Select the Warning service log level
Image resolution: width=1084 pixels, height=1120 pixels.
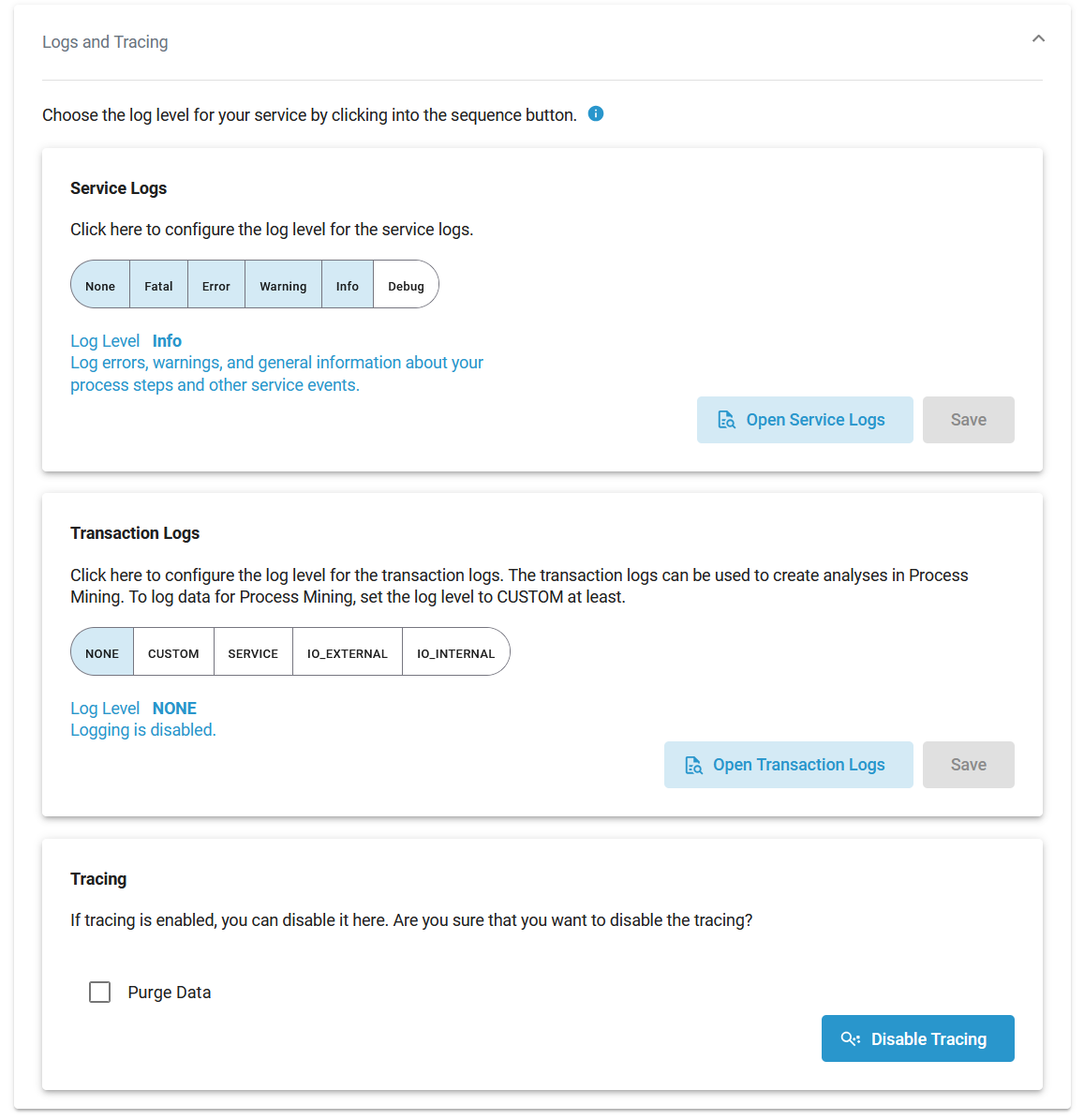pos(283,286)
